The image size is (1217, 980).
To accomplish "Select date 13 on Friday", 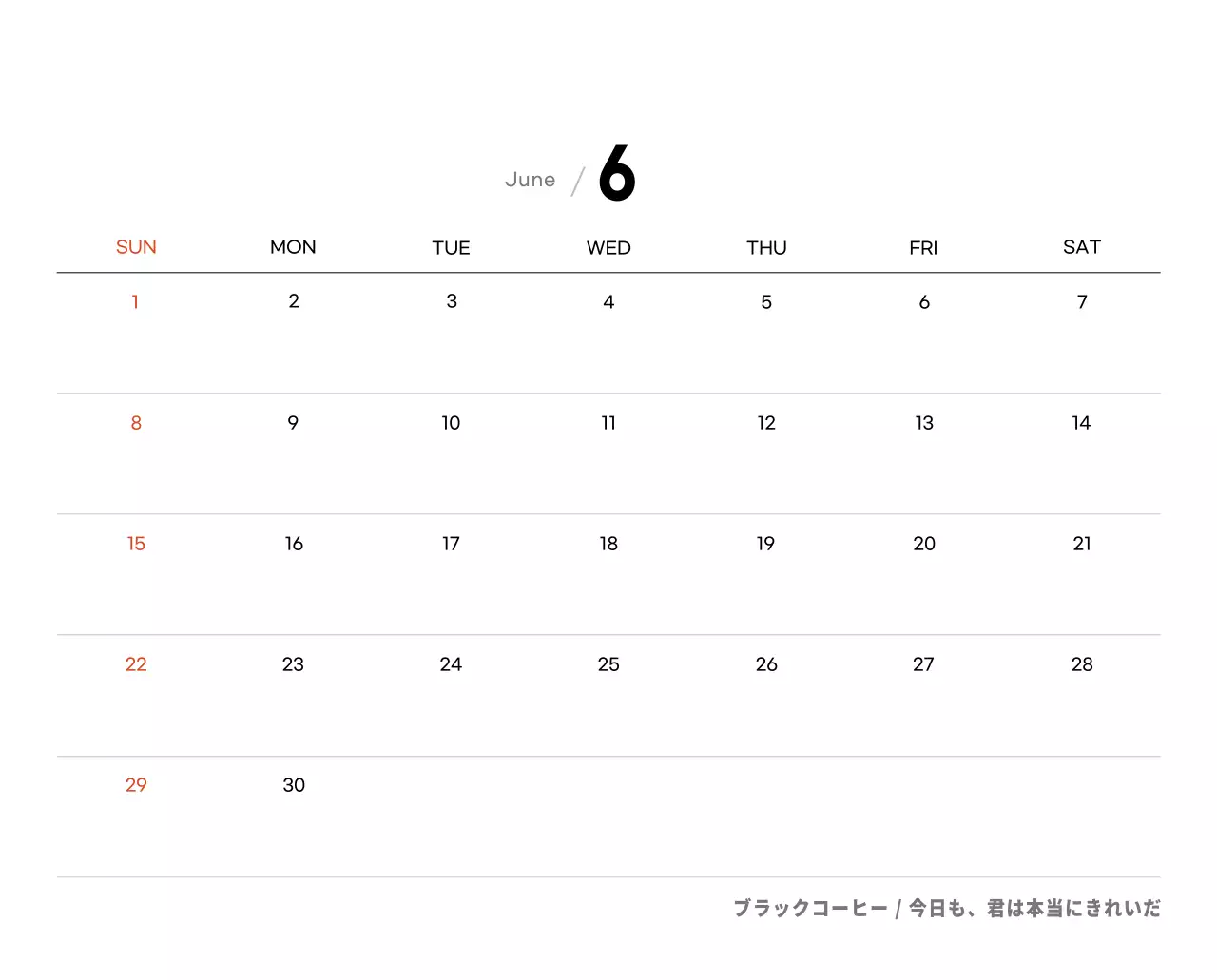I will (923, 423).
